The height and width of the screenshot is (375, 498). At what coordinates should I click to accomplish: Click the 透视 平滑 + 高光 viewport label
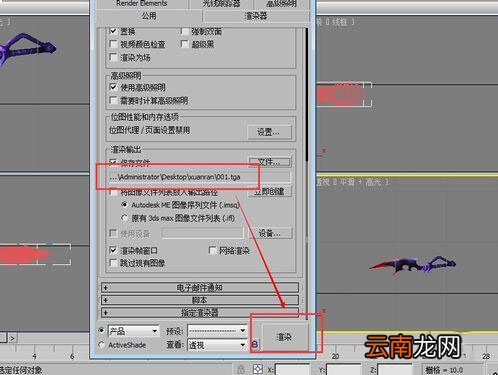click(x=352, y=182)
